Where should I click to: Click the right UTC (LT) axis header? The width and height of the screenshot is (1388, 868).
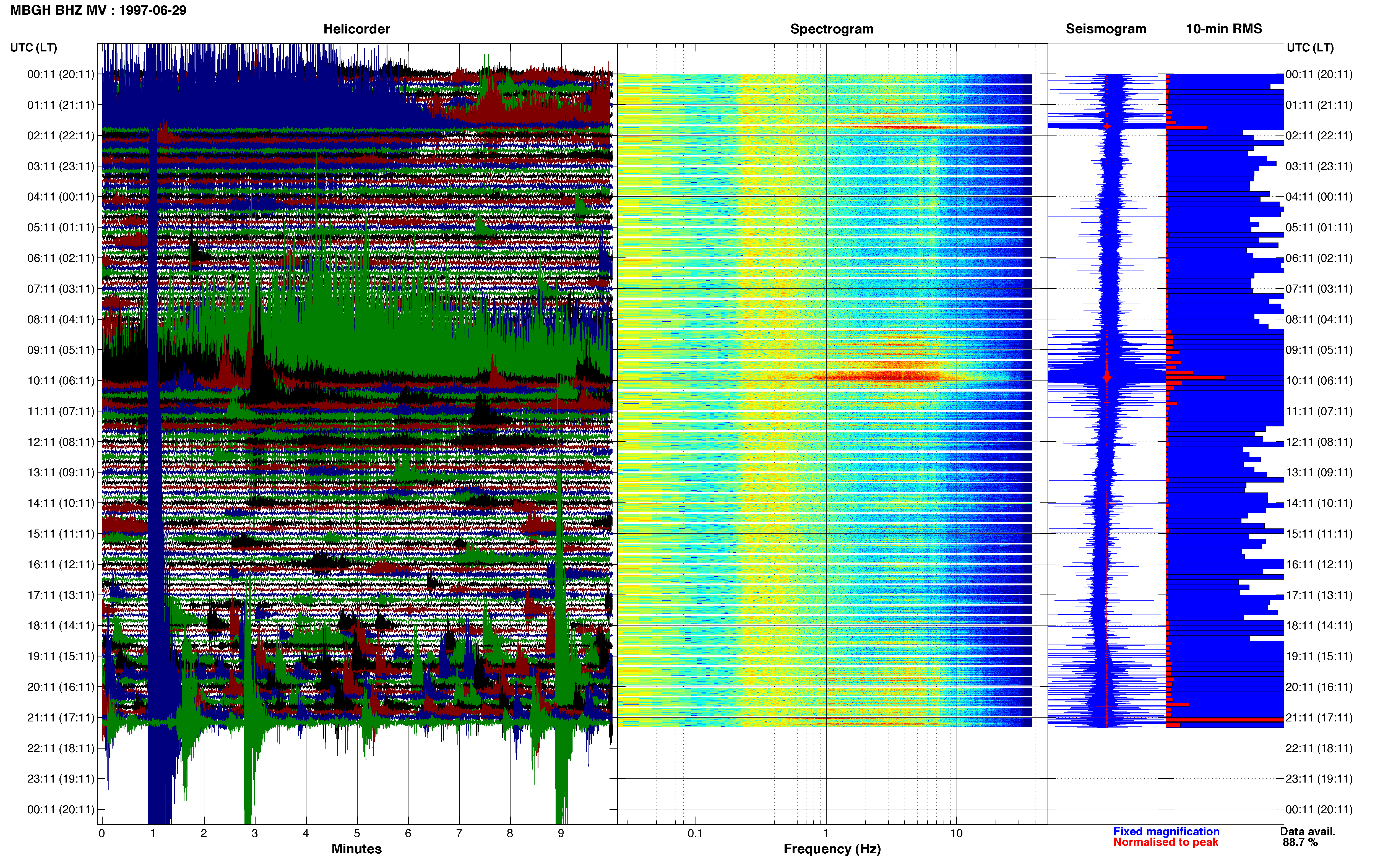pyautogui.click(x=1310, y=48)
